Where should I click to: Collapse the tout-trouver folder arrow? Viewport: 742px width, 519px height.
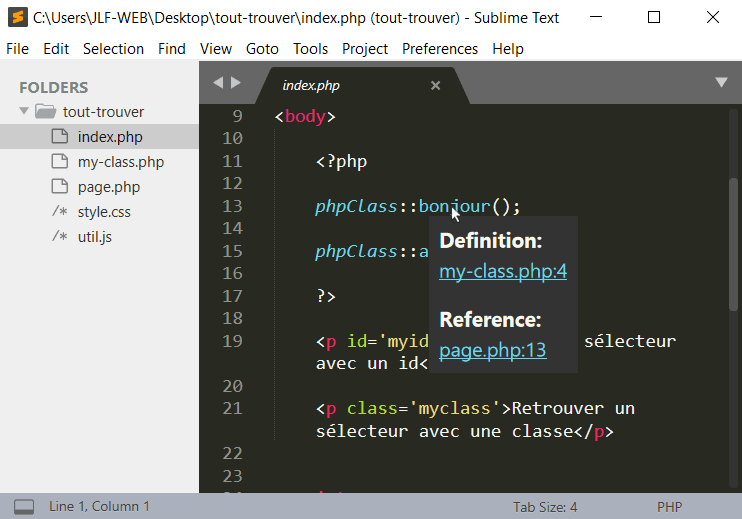tap(24, 111)
